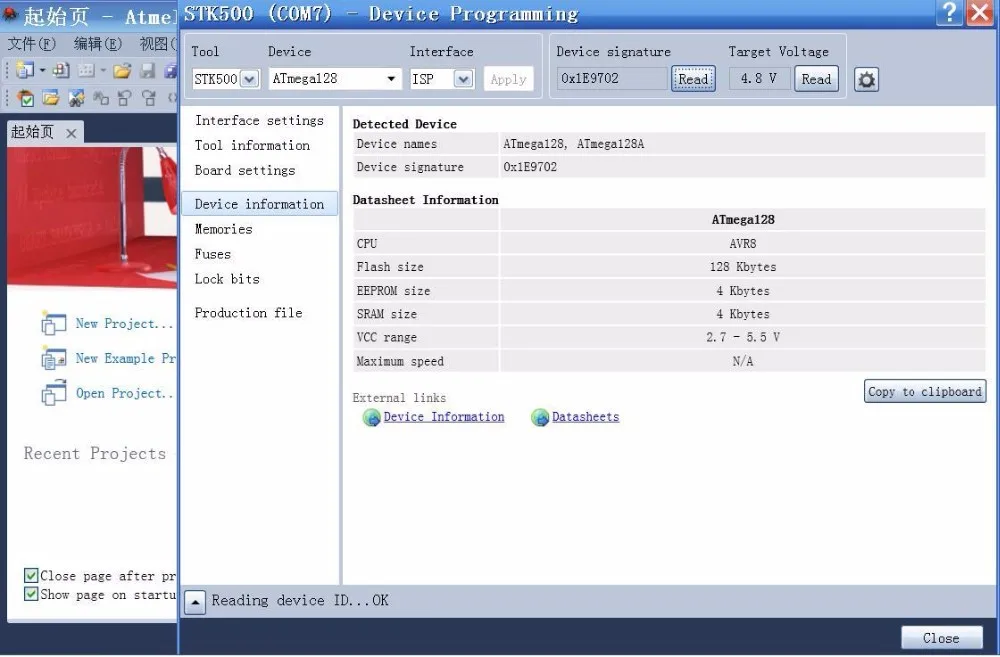Click the red start page banner image

point(92,217)
